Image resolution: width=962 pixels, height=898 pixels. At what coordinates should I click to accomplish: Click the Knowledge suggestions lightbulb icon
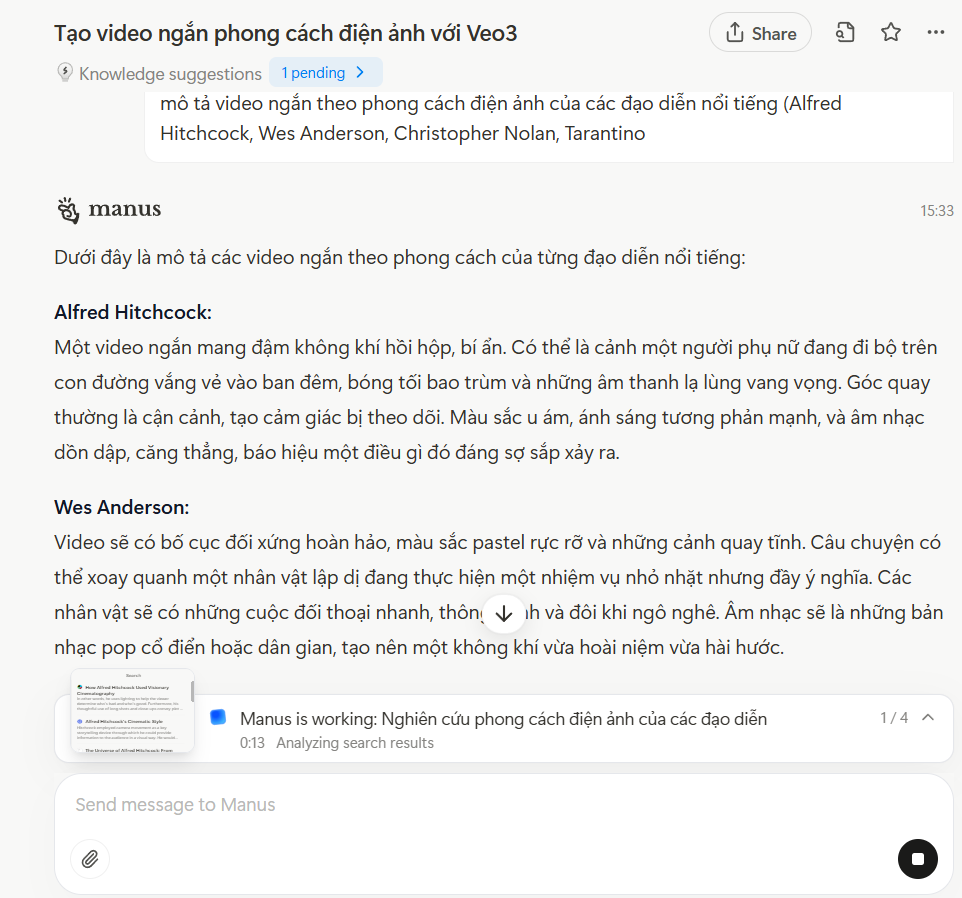tap(65, 73)
